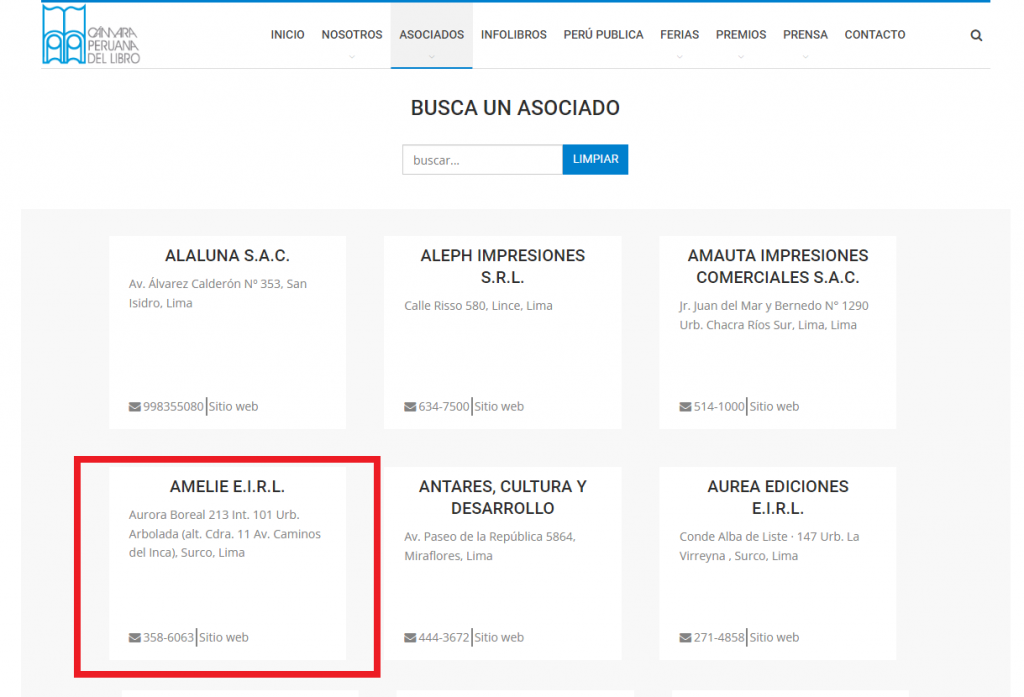Click envelope icon in AMELIE E.I.R.L. card
This screenshot has height=697, width=1024.
(x=135, y=638)
